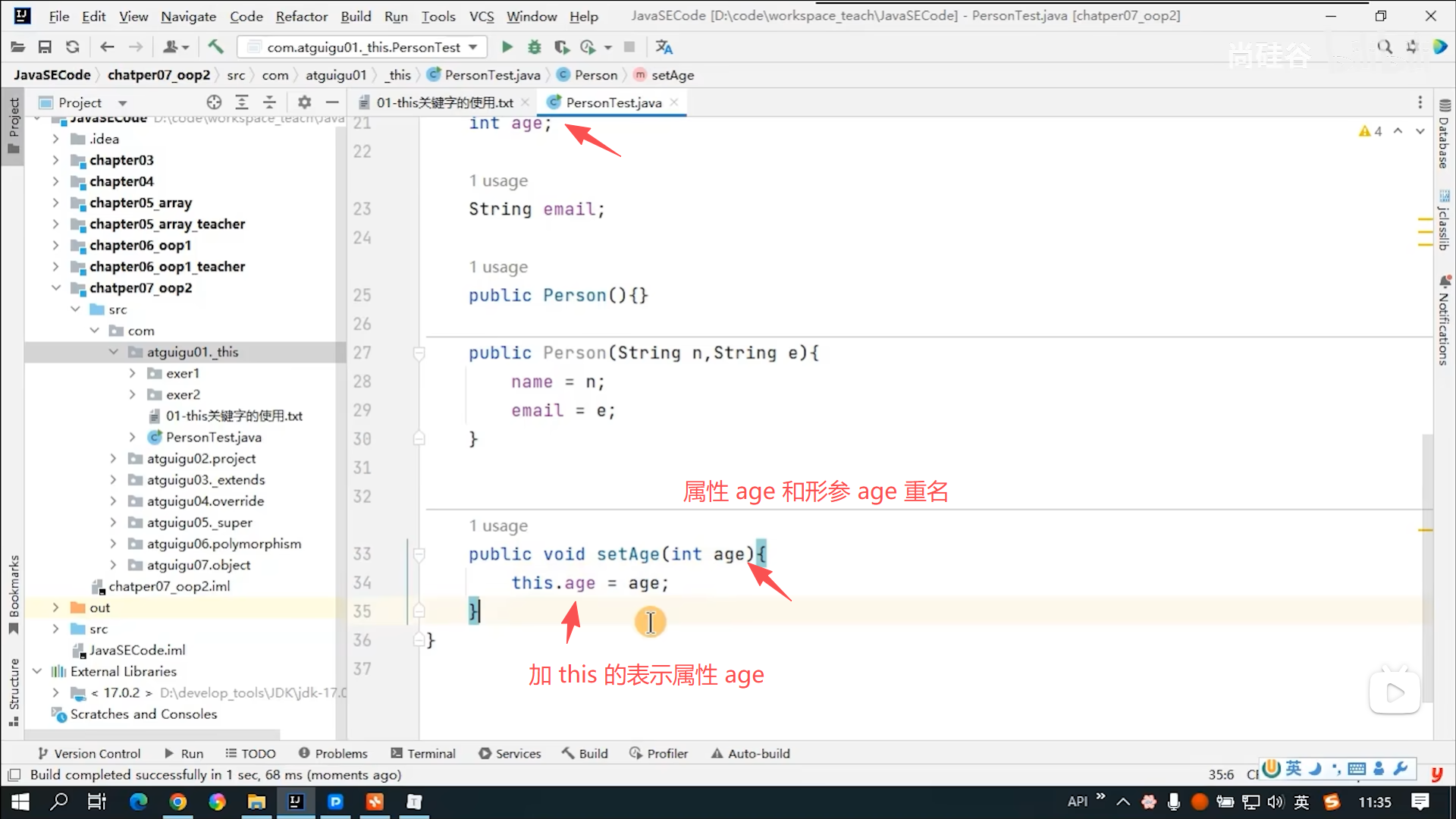Click the Build hammer icon
The height and width of the screenshot is (819, 1456).
click(215, 47)
